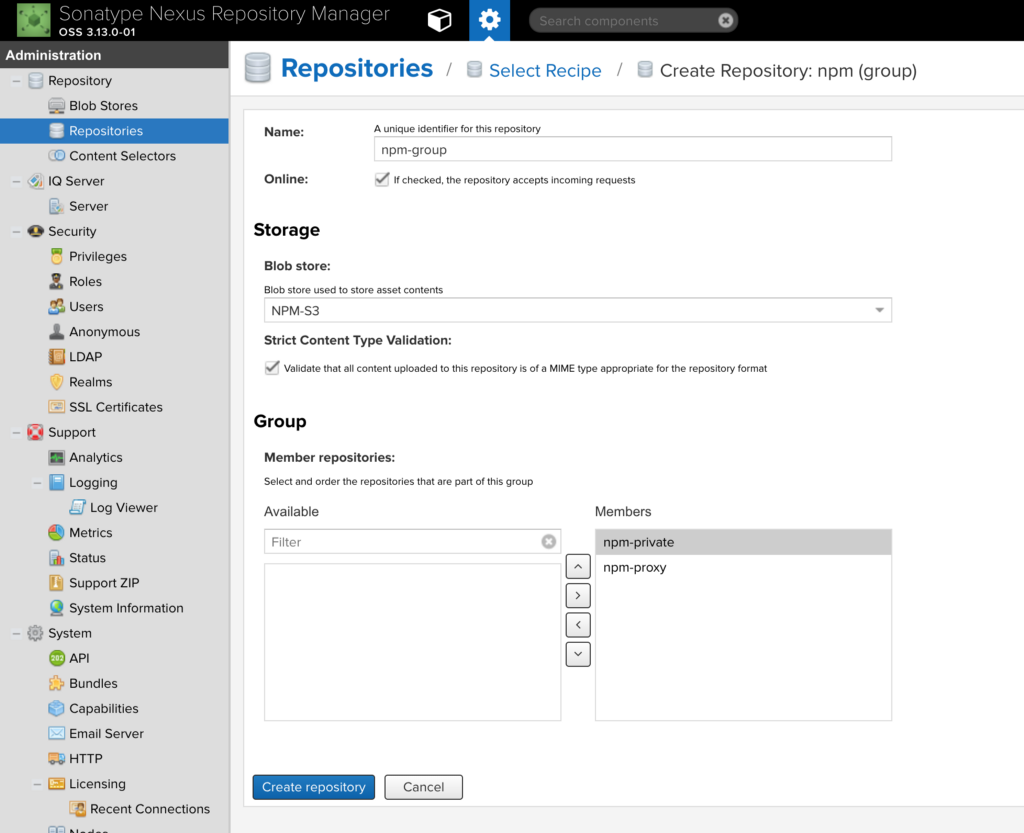Open the Blob store dropdown
Screen dimensions: 1024x833
click(x=879, y=311)
